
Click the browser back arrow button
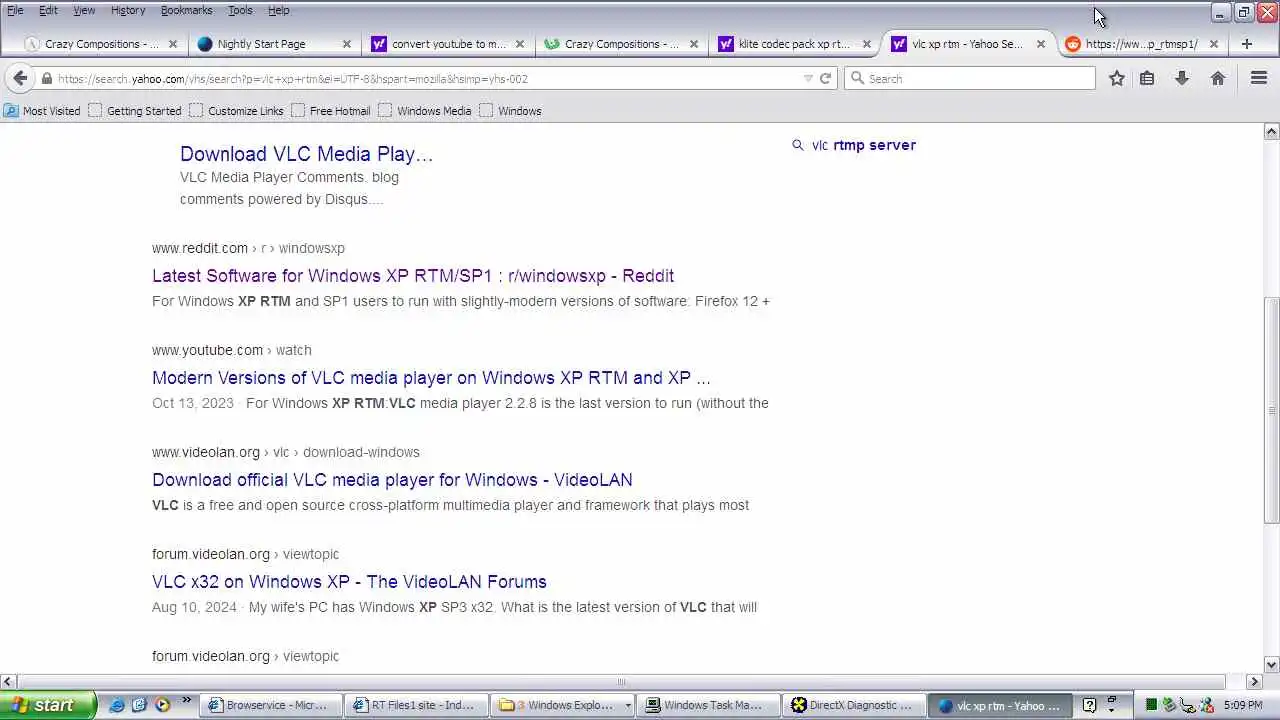pos(21,78)
